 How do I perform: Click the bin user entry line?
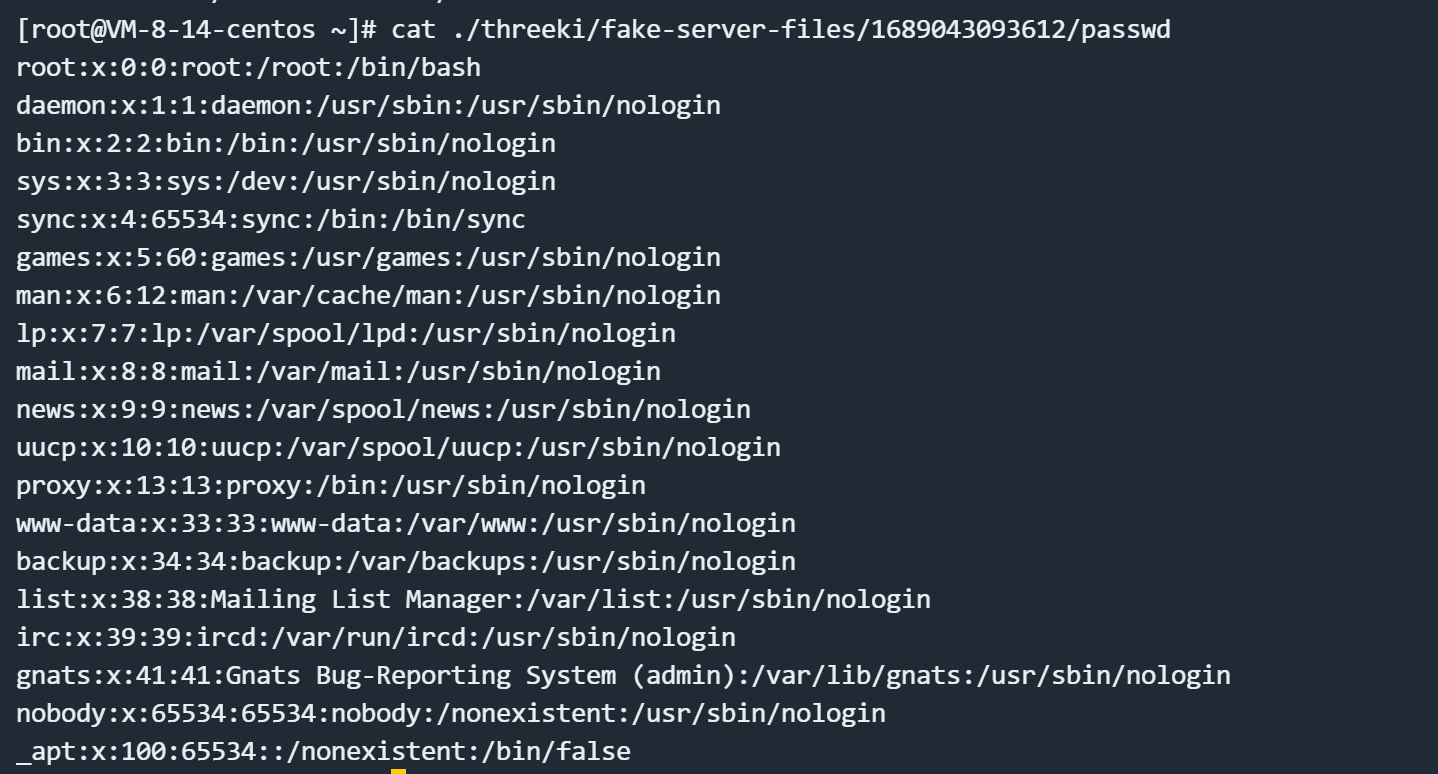pos(285,143)
